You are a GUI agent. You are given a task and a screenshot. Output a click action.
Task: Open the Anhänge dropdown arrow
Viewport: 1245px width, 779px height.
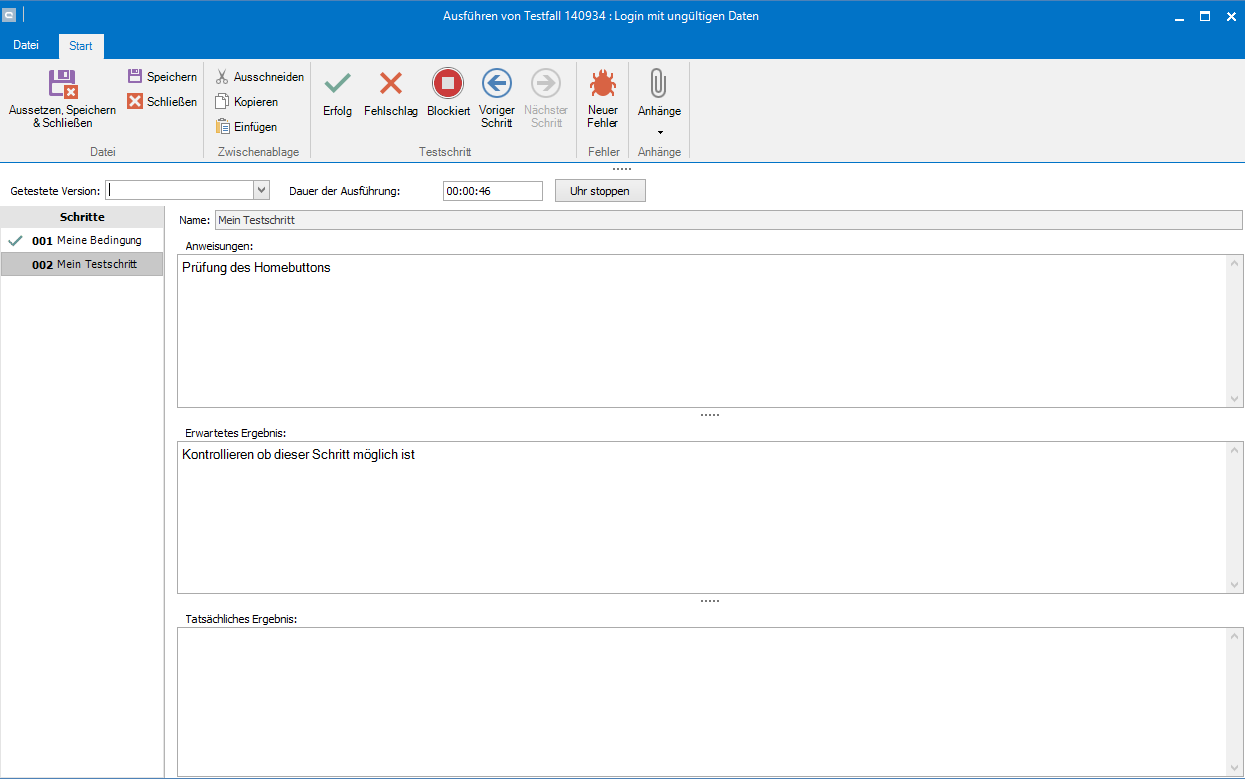click(x=659, y=132)
